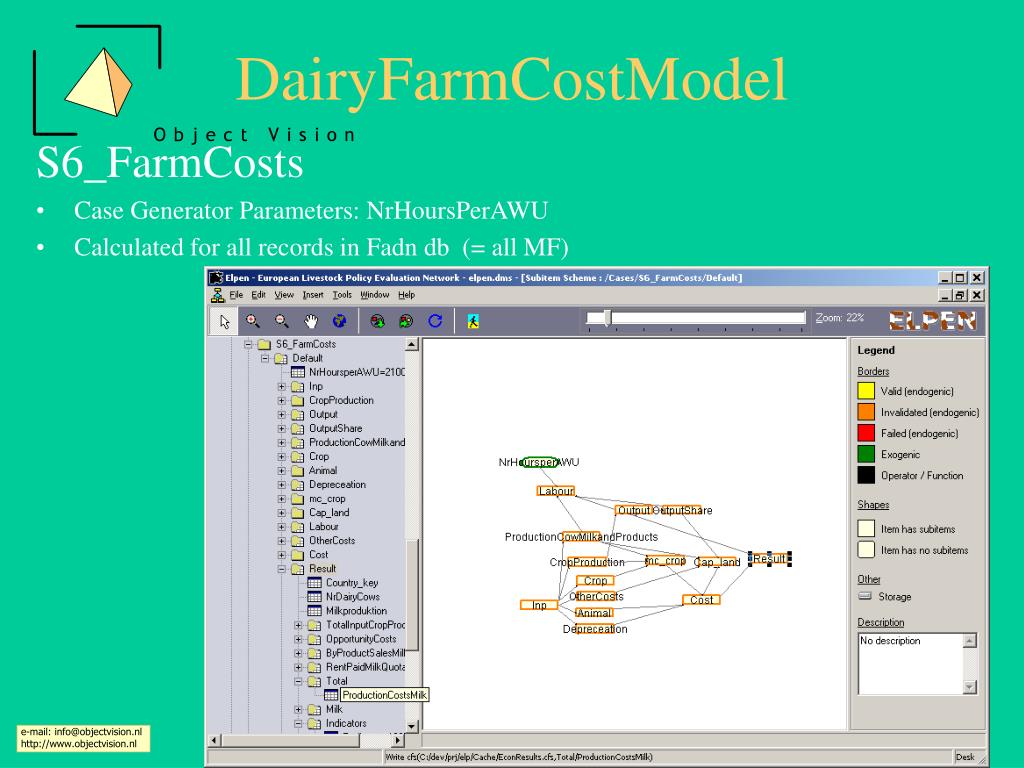Open the Insert menu

[313, 295]
